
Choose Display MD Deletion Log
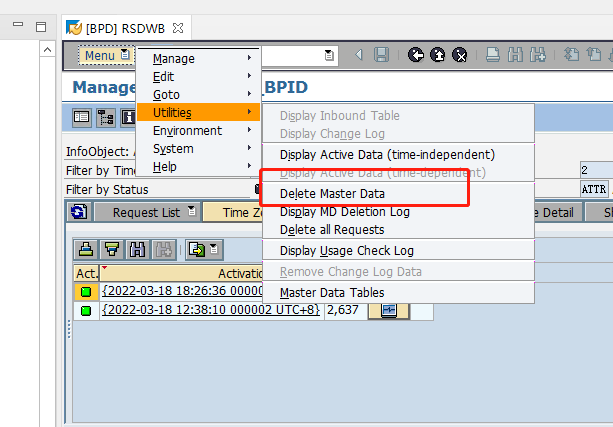click(x=398, y=212)
